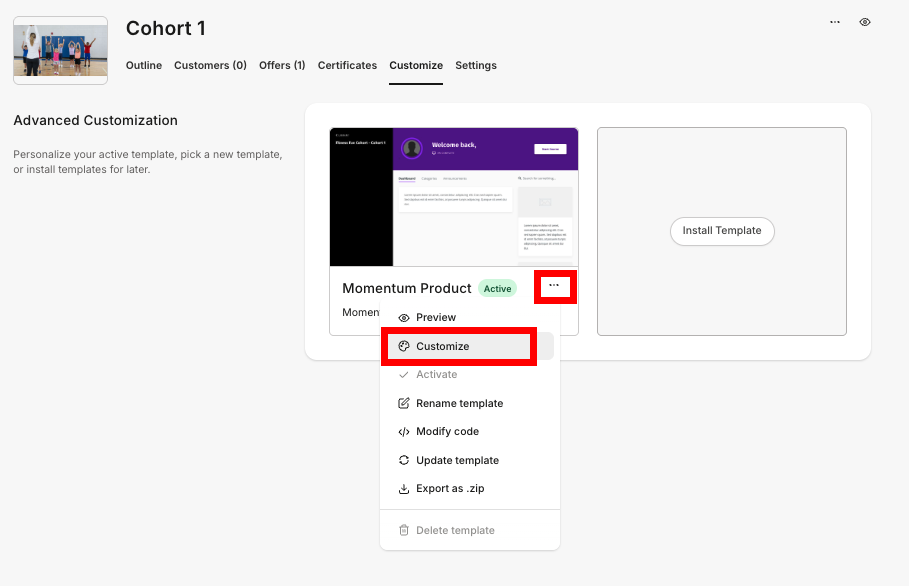Click the Momentum Product template preview image

pyautogui.click(x=454, y=197)
